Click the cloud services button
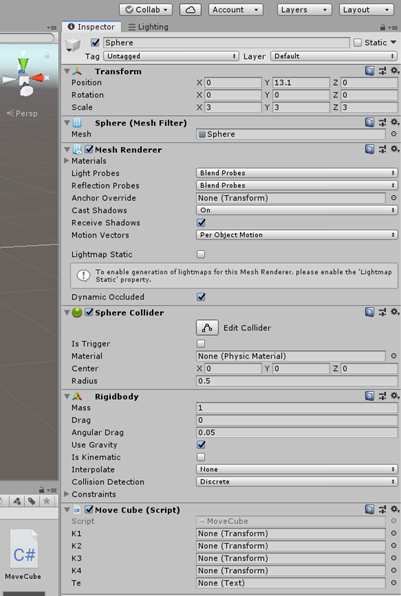Viewport: 401px width, 596px height. (190, 10)
